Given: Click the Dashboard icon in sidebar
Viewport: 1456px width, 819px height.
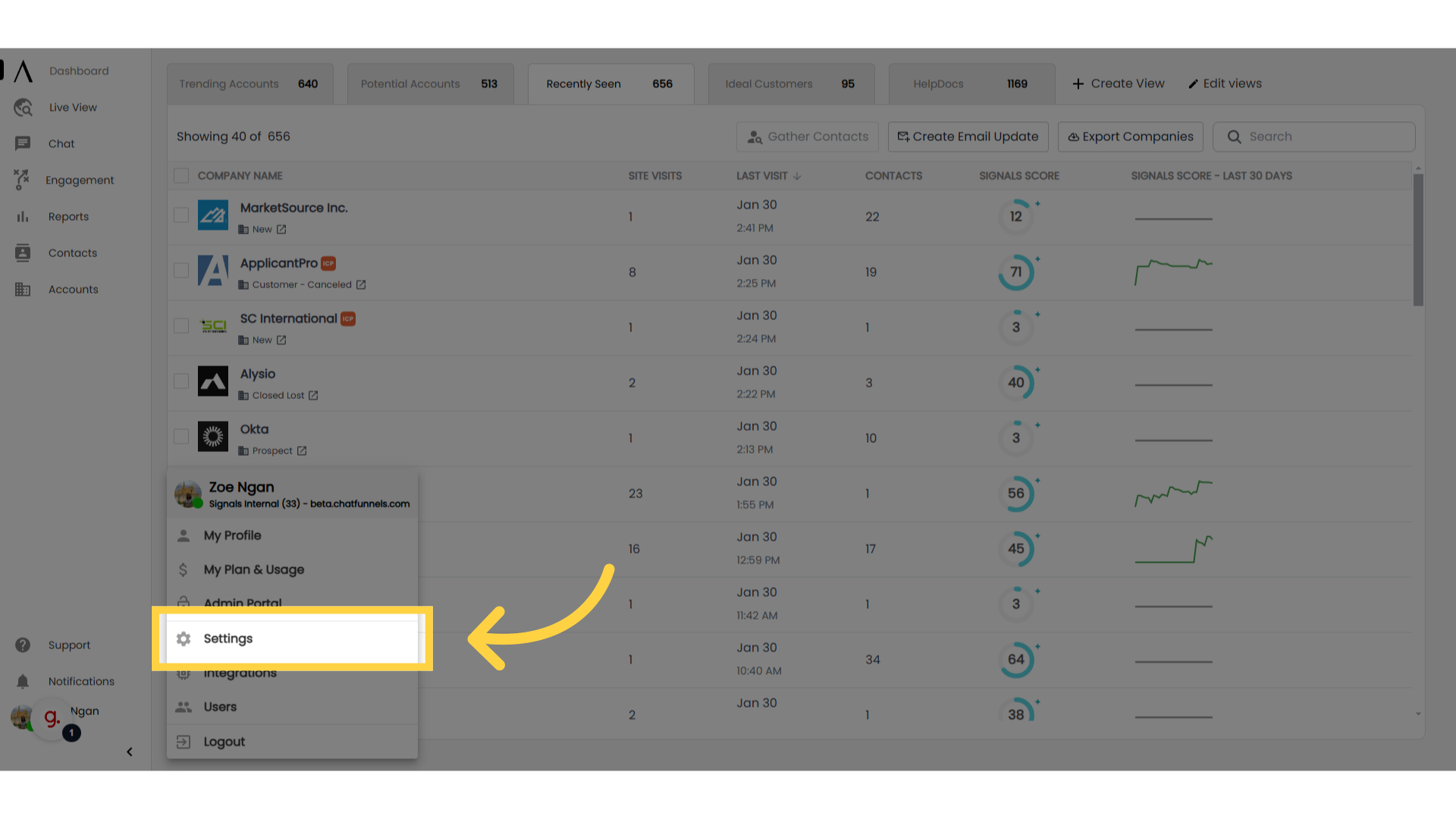Looking at the screenshot, I should [23, 71].
